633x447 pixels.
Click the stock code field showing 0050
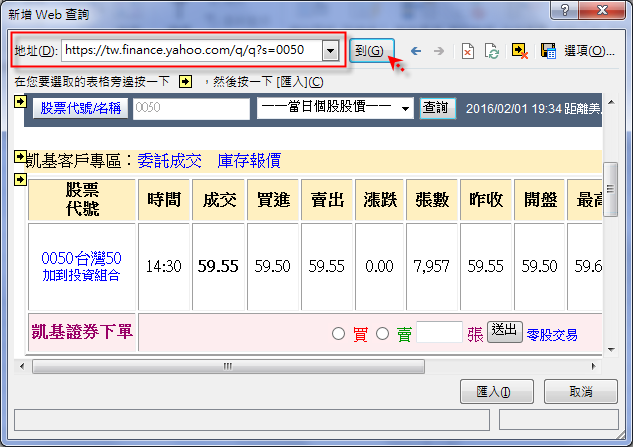click(x=191, y=108)
